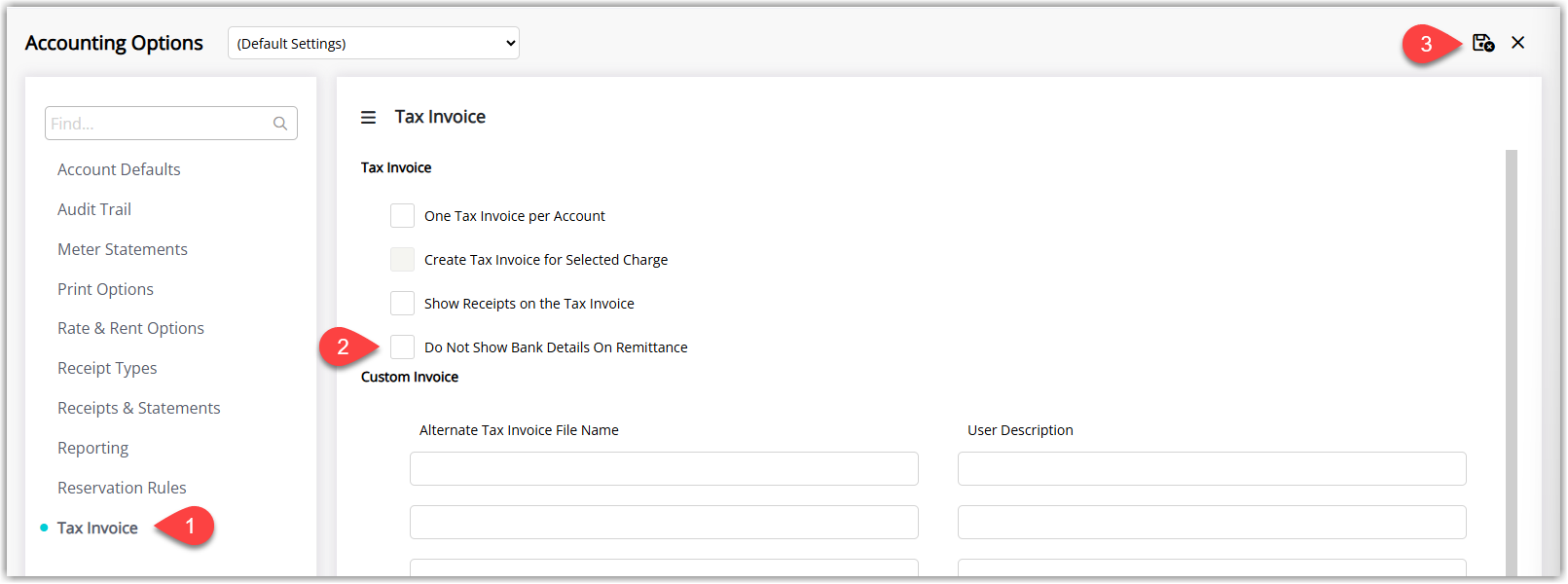Screen dimensions: 1568x584
Task: Open Receipt Types section
Action: pyautogui.click(x=107, y=368)
